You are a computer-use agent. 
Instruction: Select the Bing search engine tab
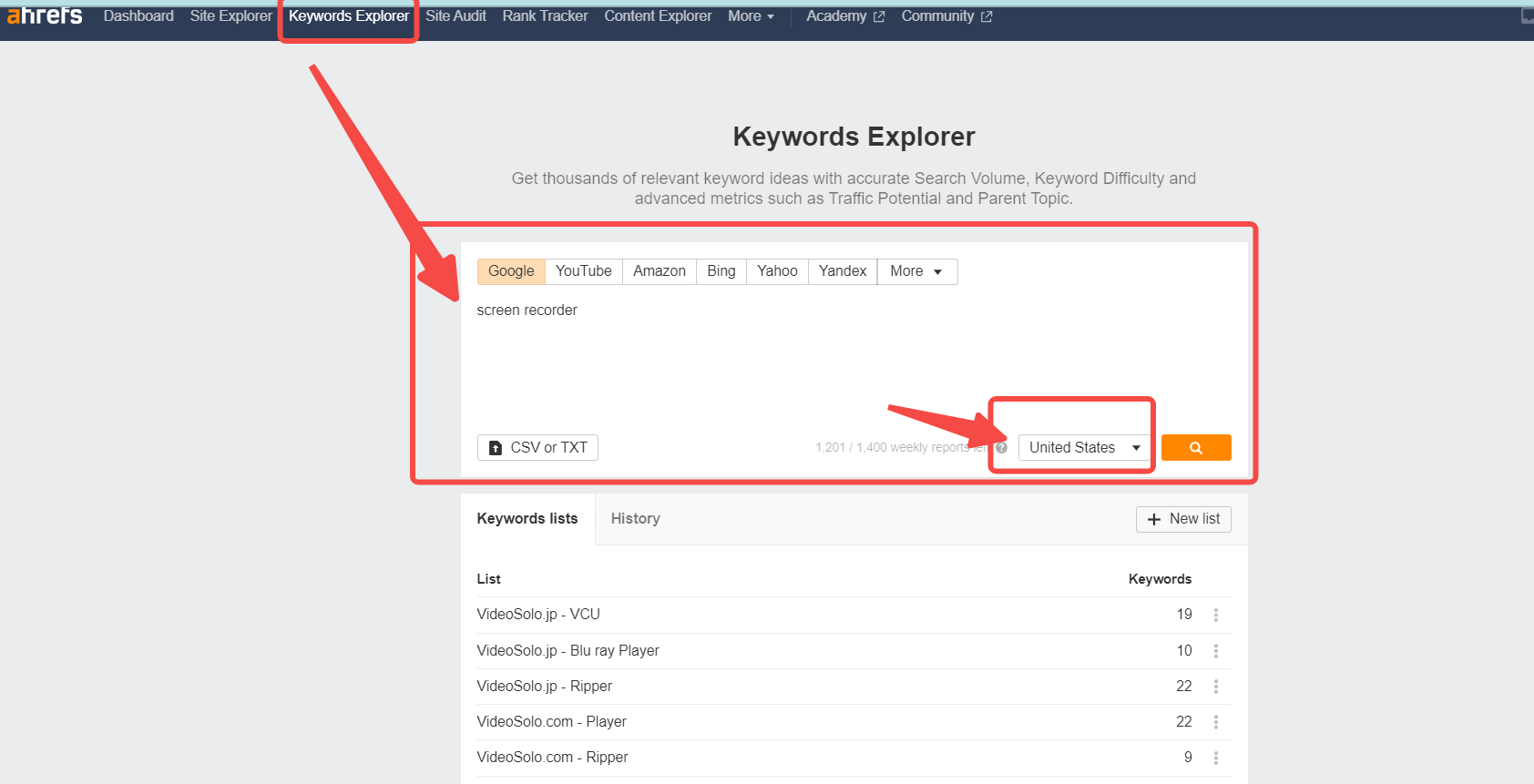pos(721,271)
